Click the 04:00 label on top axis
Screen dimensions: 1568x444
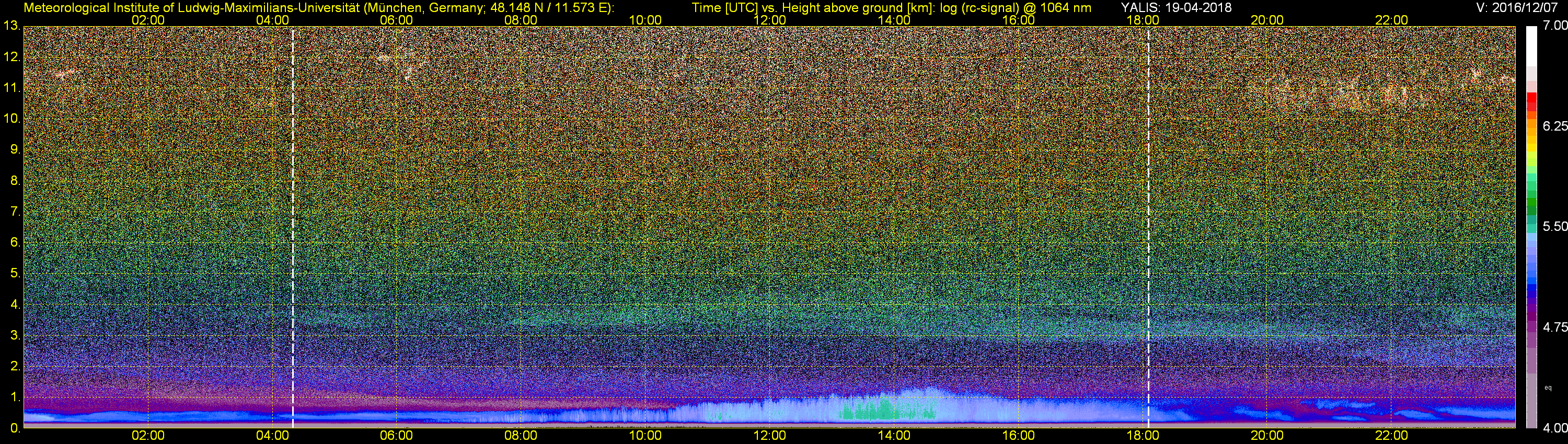pyautogui.click(x=272, y=20)
